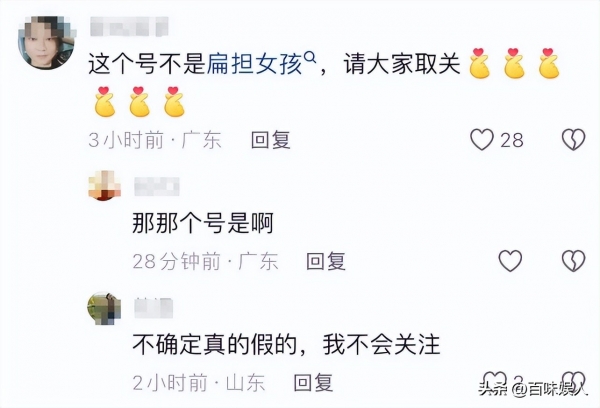600x408 pixels.
Task: Reply to the 山东 comment
Action: point(313,382)
